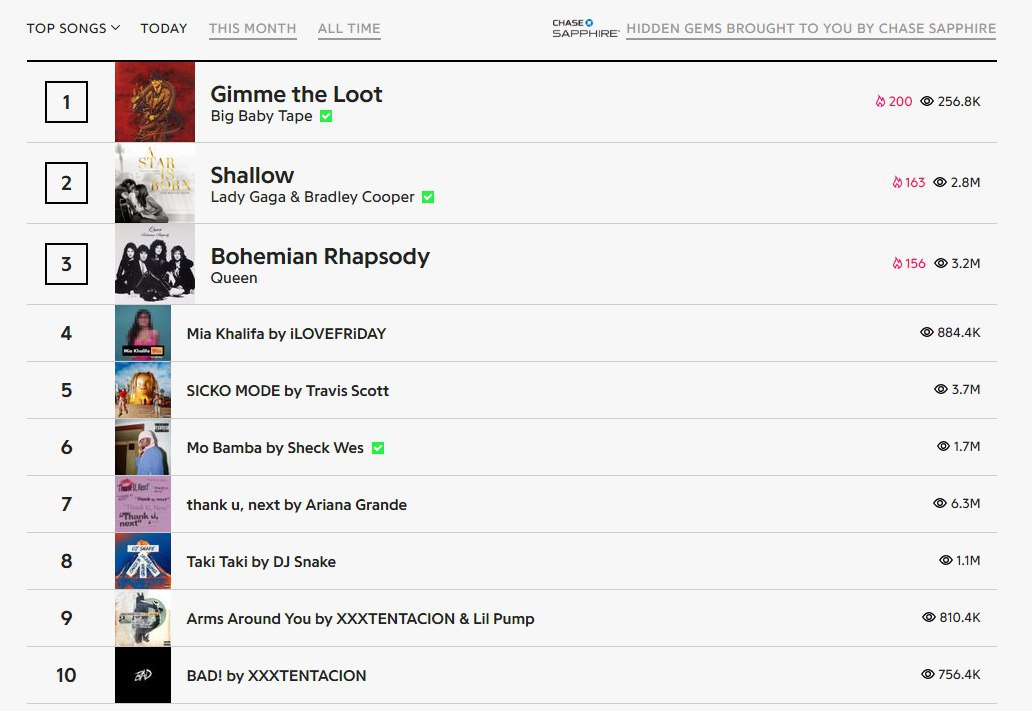Open Queen album cover thumbnail
This screenshot has height=711, width=1032.
[x=155, y=264]
